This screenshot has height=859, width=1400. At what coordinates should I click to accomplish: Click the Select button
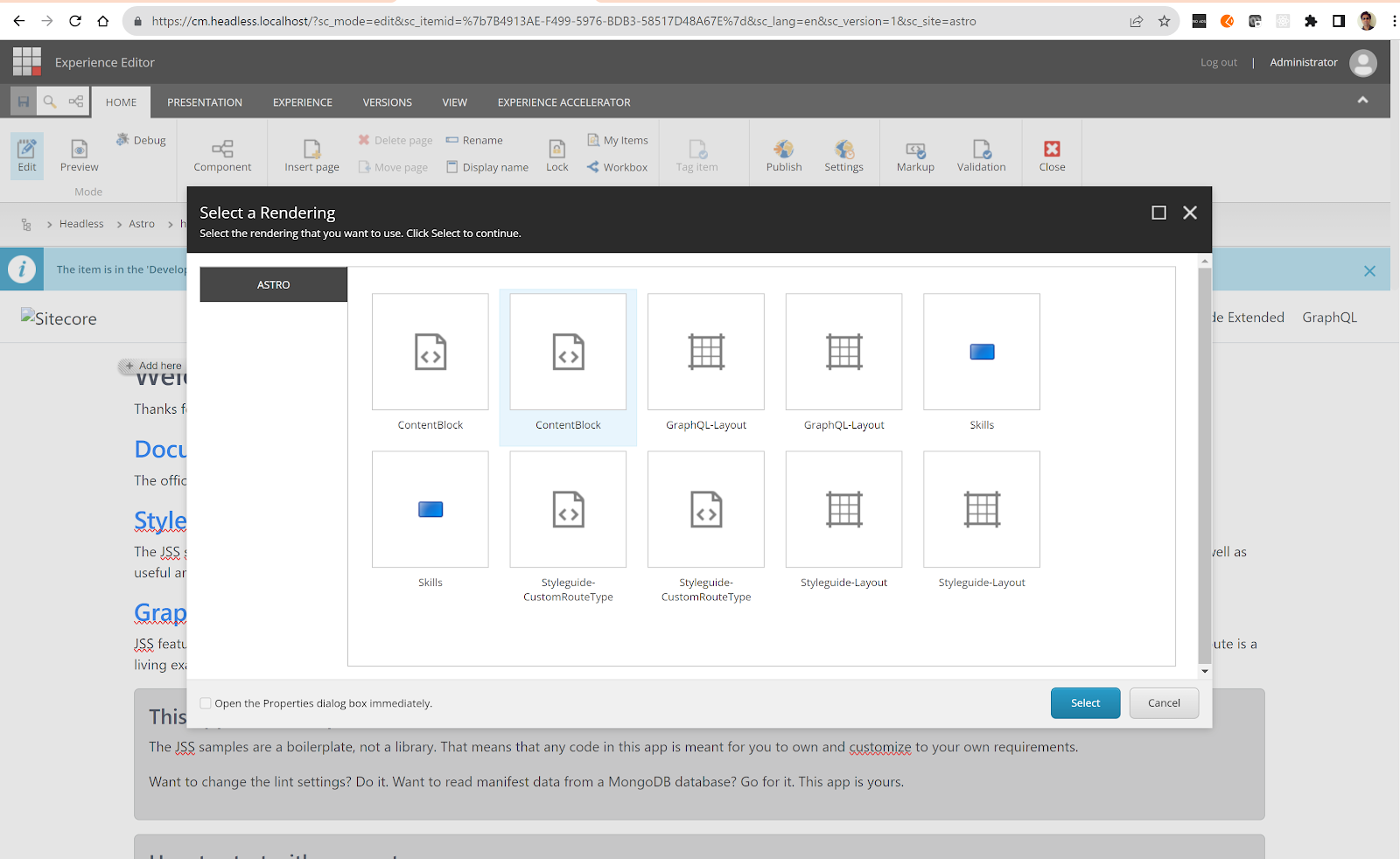click(x=1085, y=703)
